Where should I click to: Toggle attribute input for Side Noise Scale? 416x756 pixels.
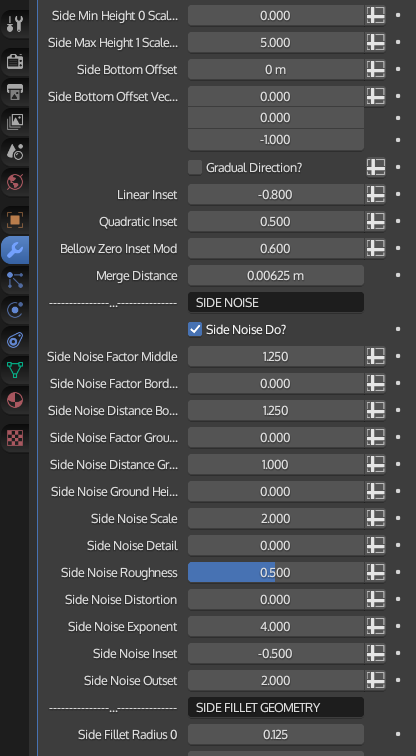(x=375, y=519)
